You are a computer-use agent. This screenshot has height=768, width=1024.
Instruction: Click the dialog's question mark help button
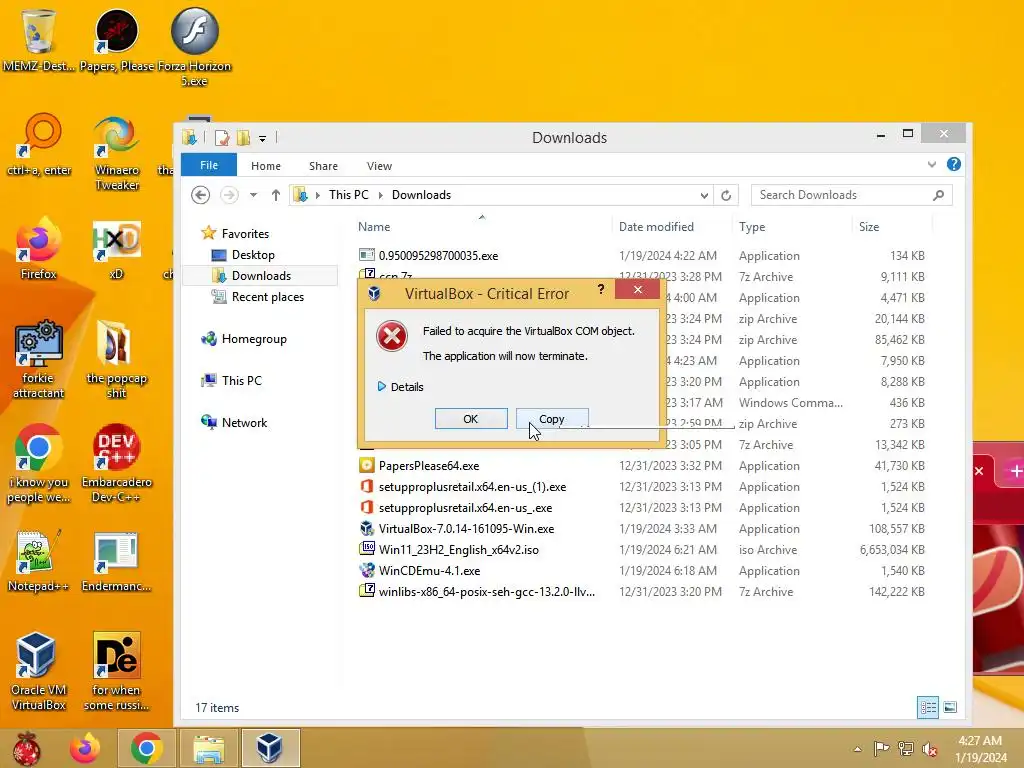pos(601,289)
